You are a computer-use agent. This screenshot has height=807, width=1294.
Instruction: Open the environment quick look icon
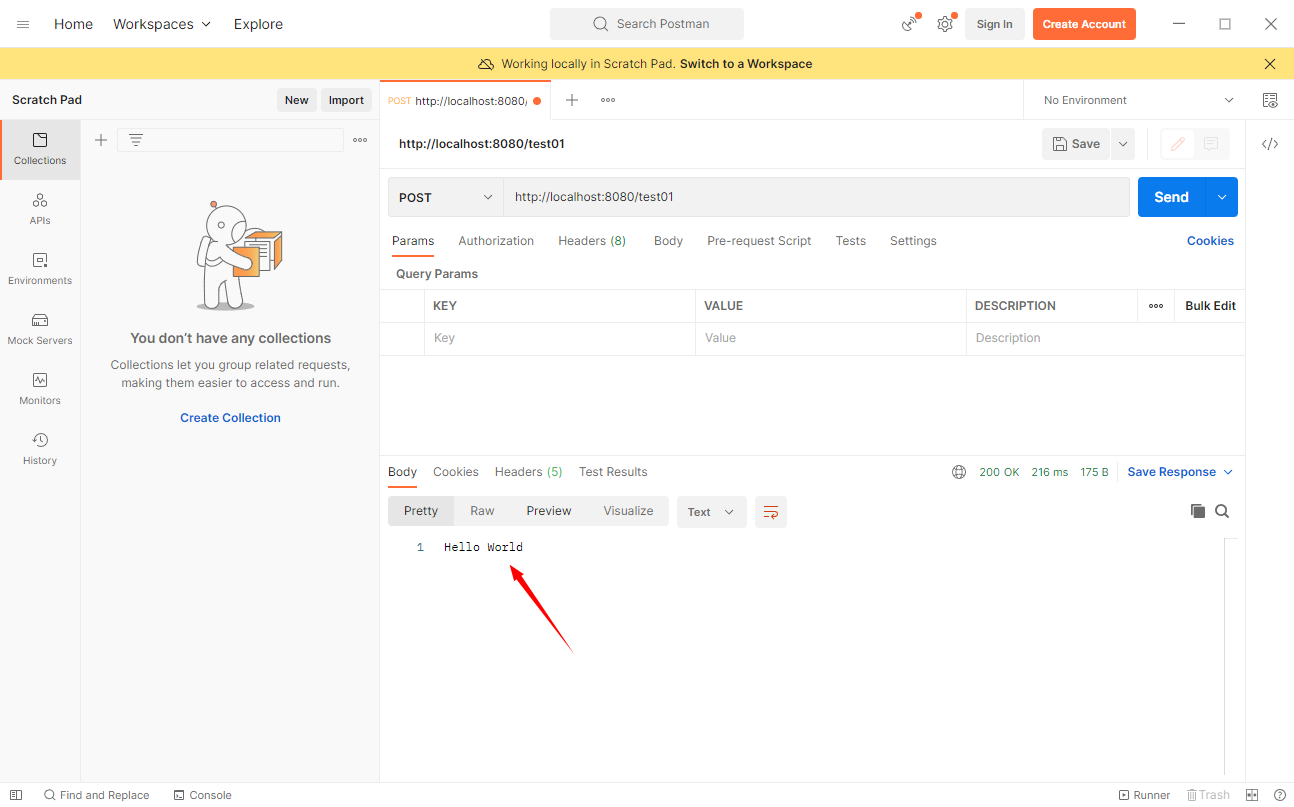pyautogui.click(x=1270, y=100)
